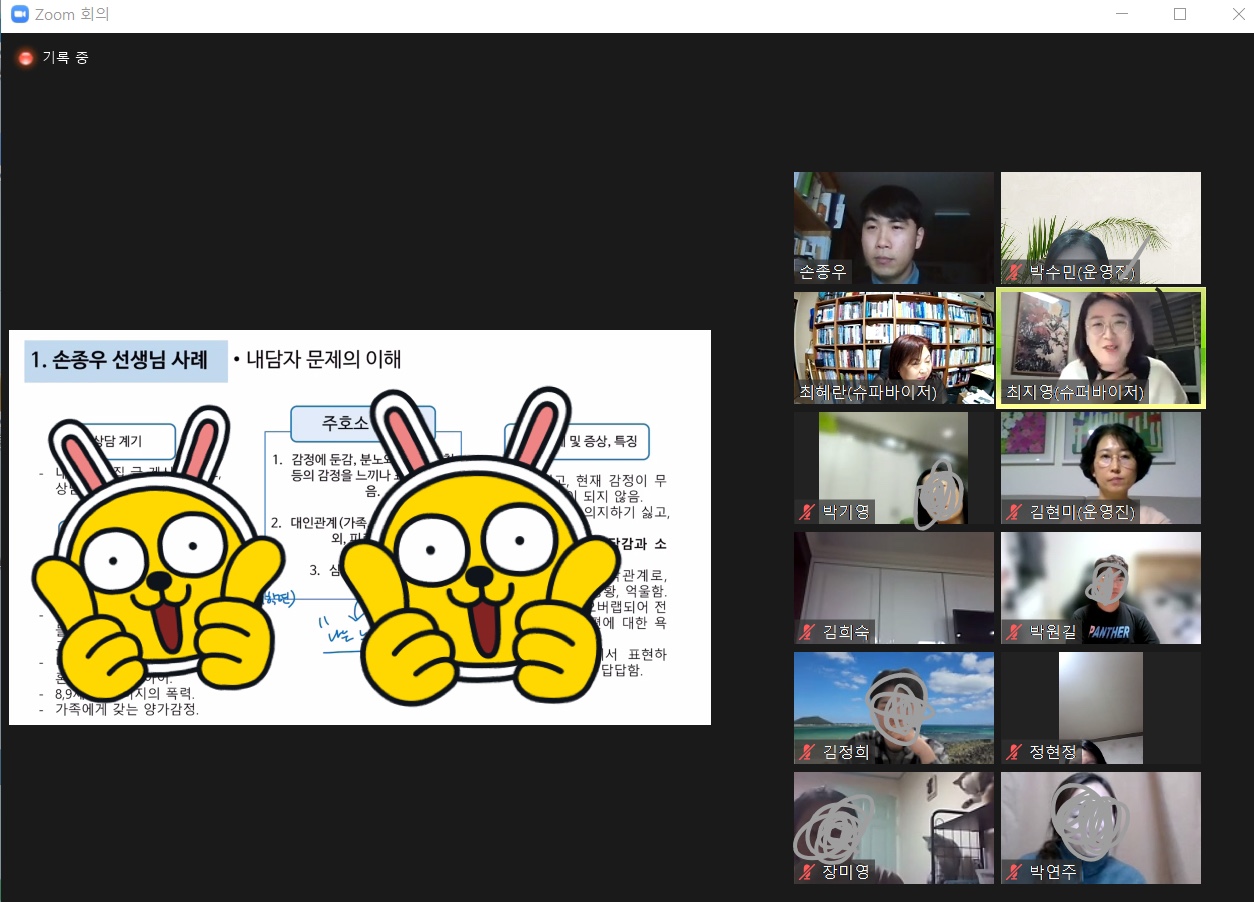1254x902 pixels.
Task: Click the slide heading '1. 손종우 선생님 사례'
Action: [x=126, y=360]
